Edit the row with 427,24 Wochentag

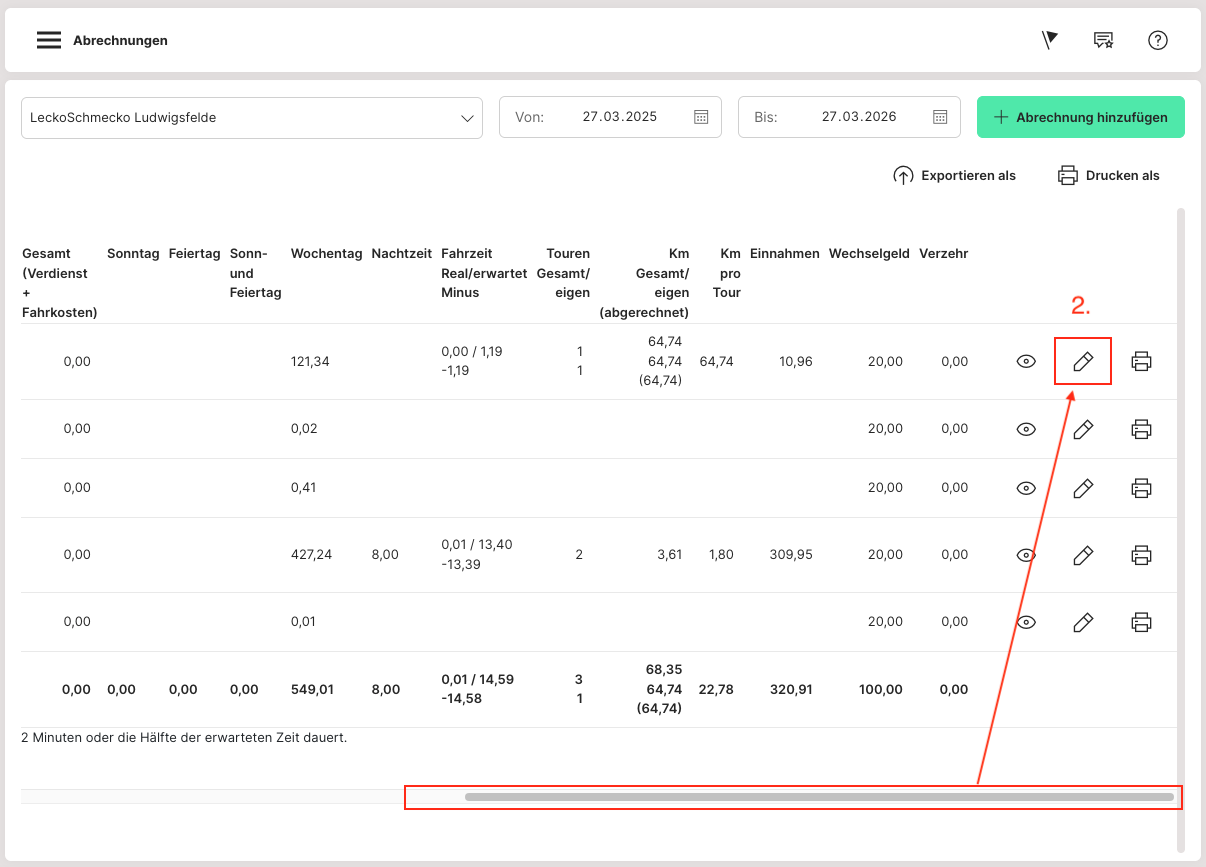[x=1083, y=555]
